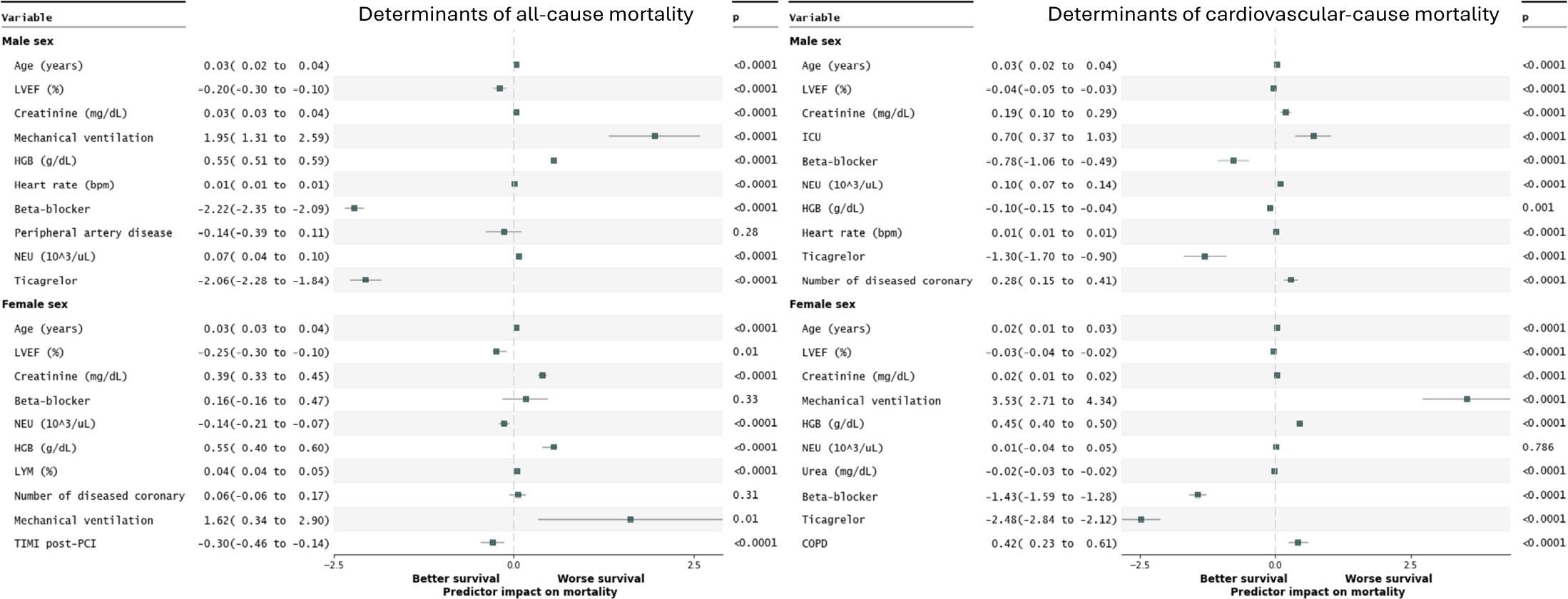Image resolution: width=1568 pixels, height=599 pixels.
Task: Click the LYM (%) data point marker
Action: (x=517, y=471)
